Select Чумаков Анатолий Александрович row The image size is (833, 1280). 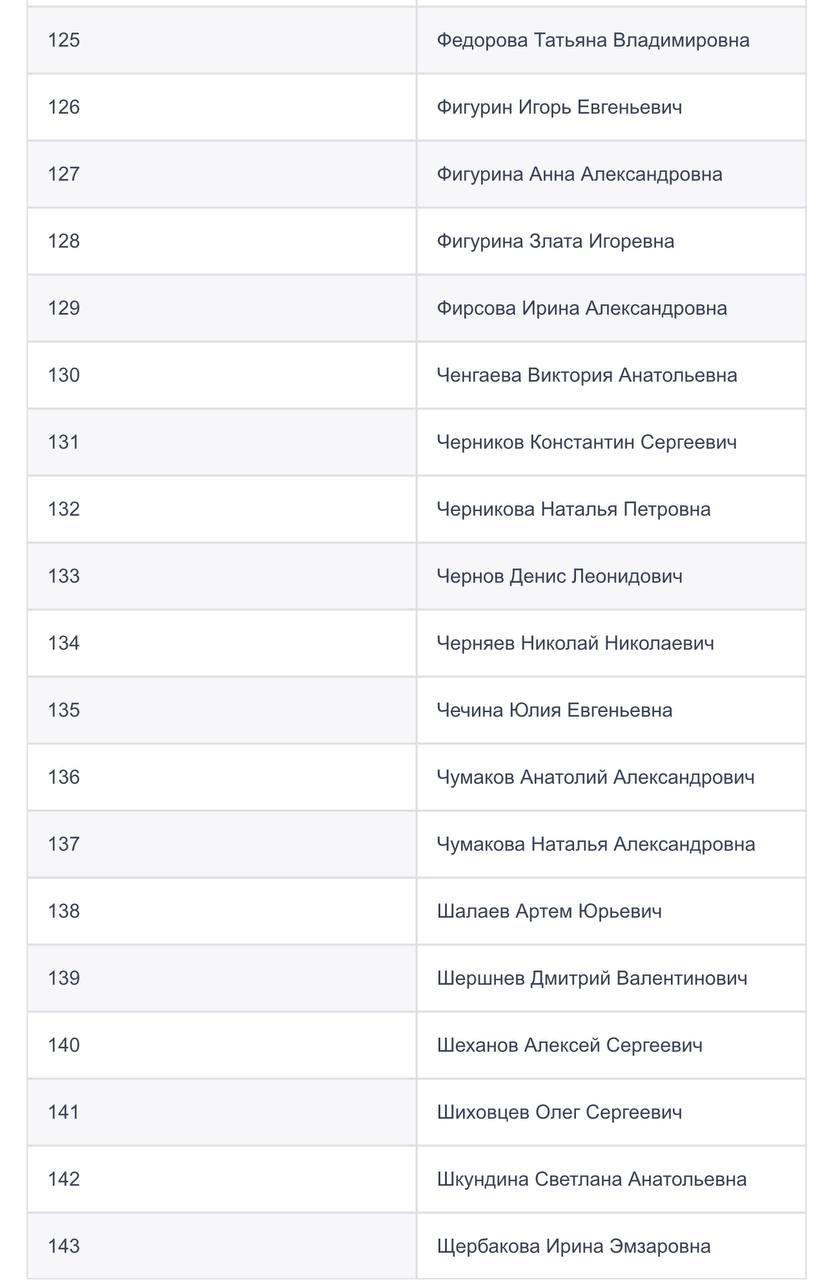tap(595, 777)
